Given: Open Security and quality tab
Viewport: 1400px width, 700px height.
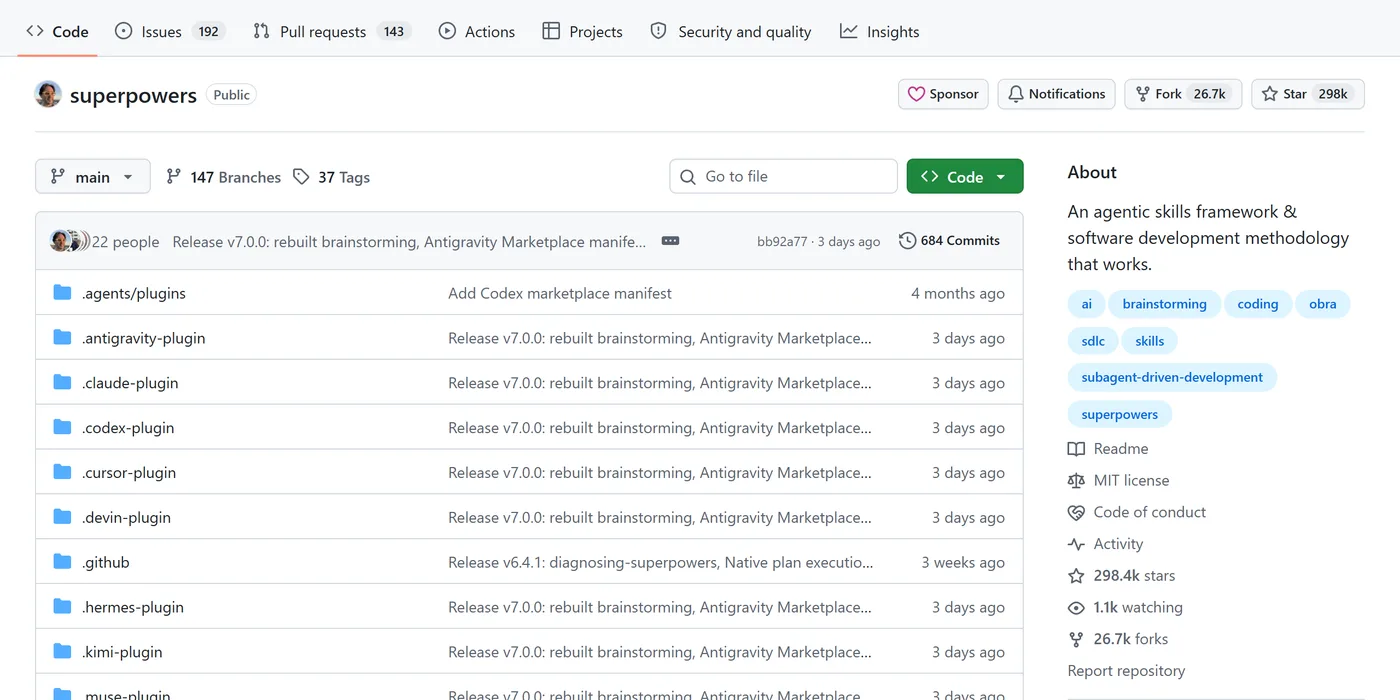Looking at the screenshot, I should click(731, 31).
